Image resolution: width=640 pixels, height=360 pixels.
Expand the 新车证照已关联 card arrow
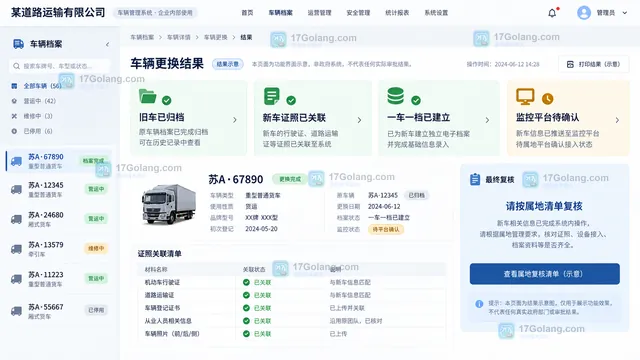tap(359, 120)
